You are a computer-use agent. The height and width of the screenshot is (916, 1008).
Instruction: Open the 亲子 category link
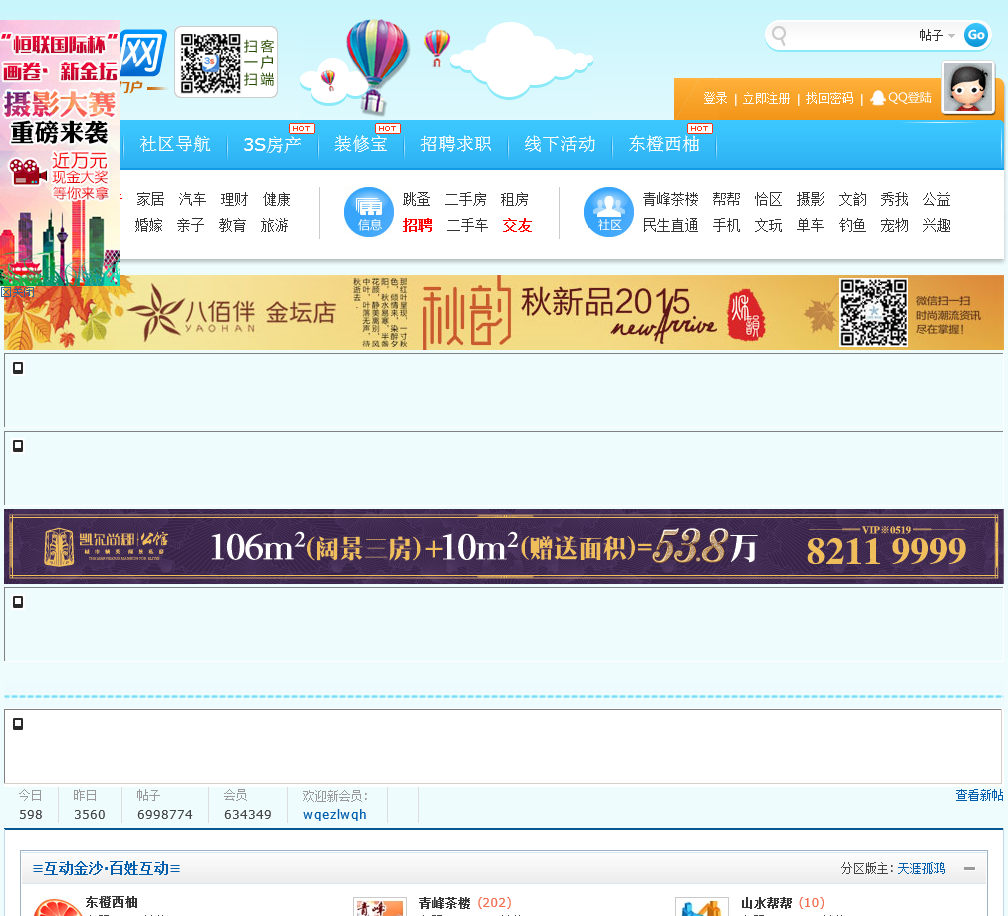[x=190, y=226]
